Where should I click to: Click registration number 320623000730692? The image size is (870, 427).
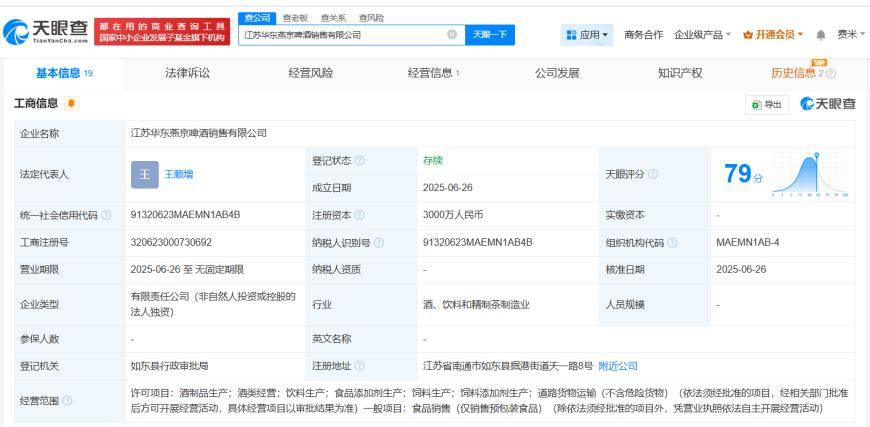click(x=171, y=243)
